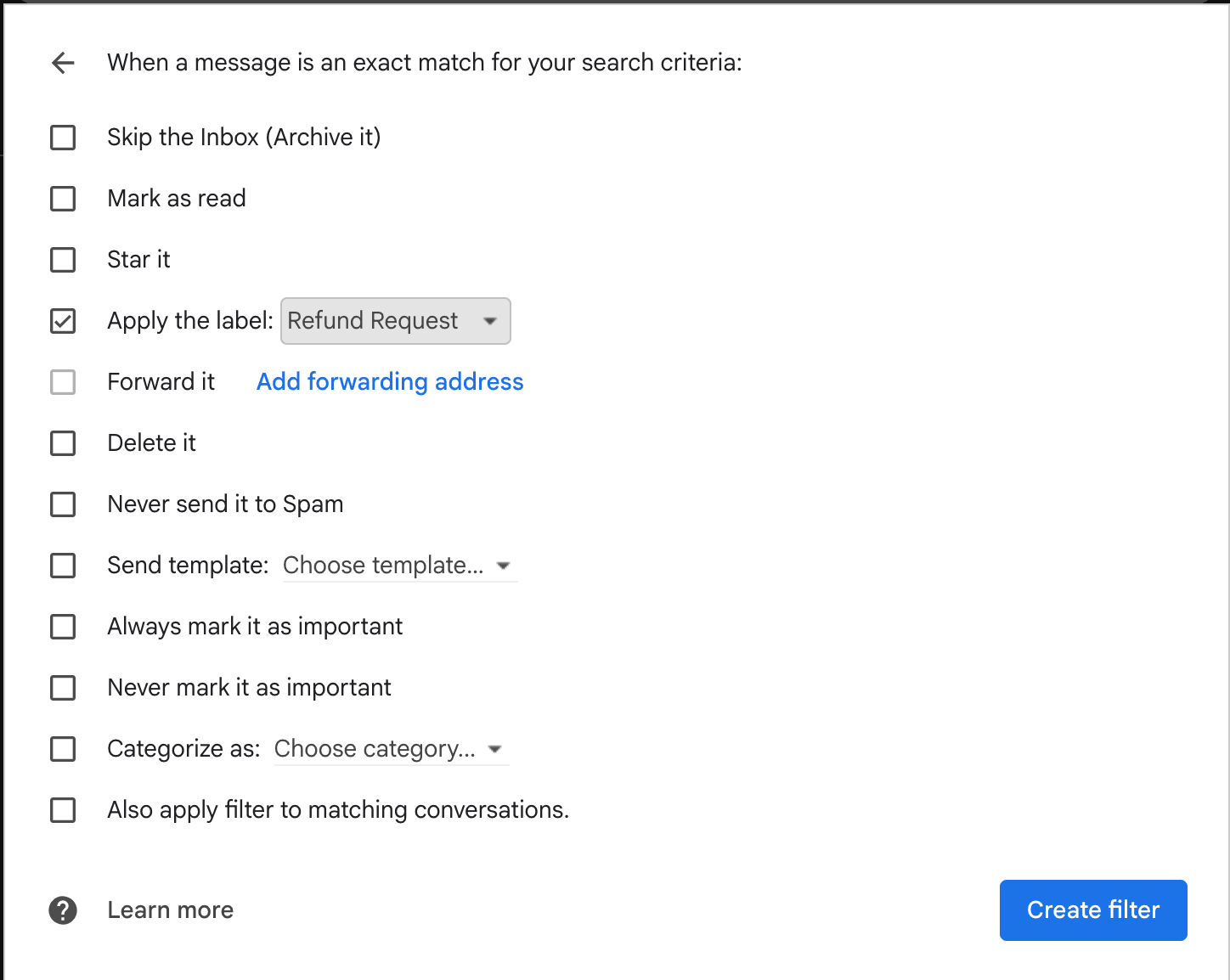Check Also apply filter to matching conversations

click(63, 810)
